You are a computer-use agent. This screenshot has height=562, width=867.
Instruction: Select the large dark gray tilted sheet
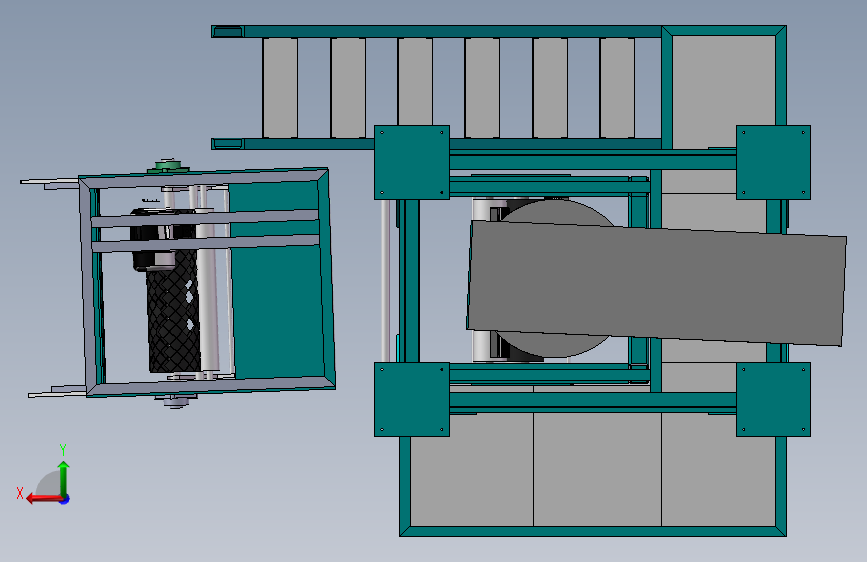click(x=656, y=283)
